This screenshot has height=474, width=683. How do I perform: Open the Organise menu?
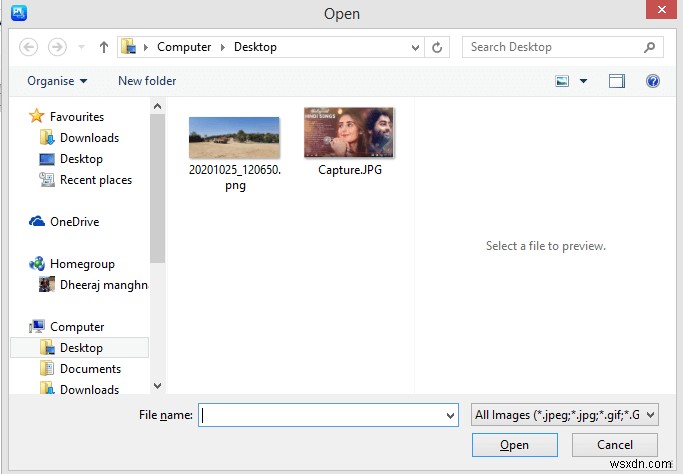tap(57, 81)
